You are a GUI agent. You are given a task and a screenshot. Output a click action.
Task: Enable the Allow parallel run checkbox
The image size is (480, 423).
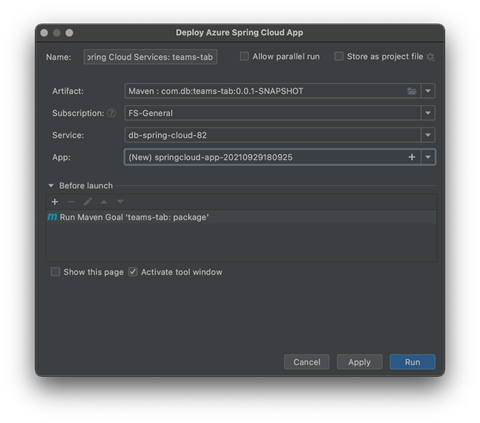coord(244,56)
